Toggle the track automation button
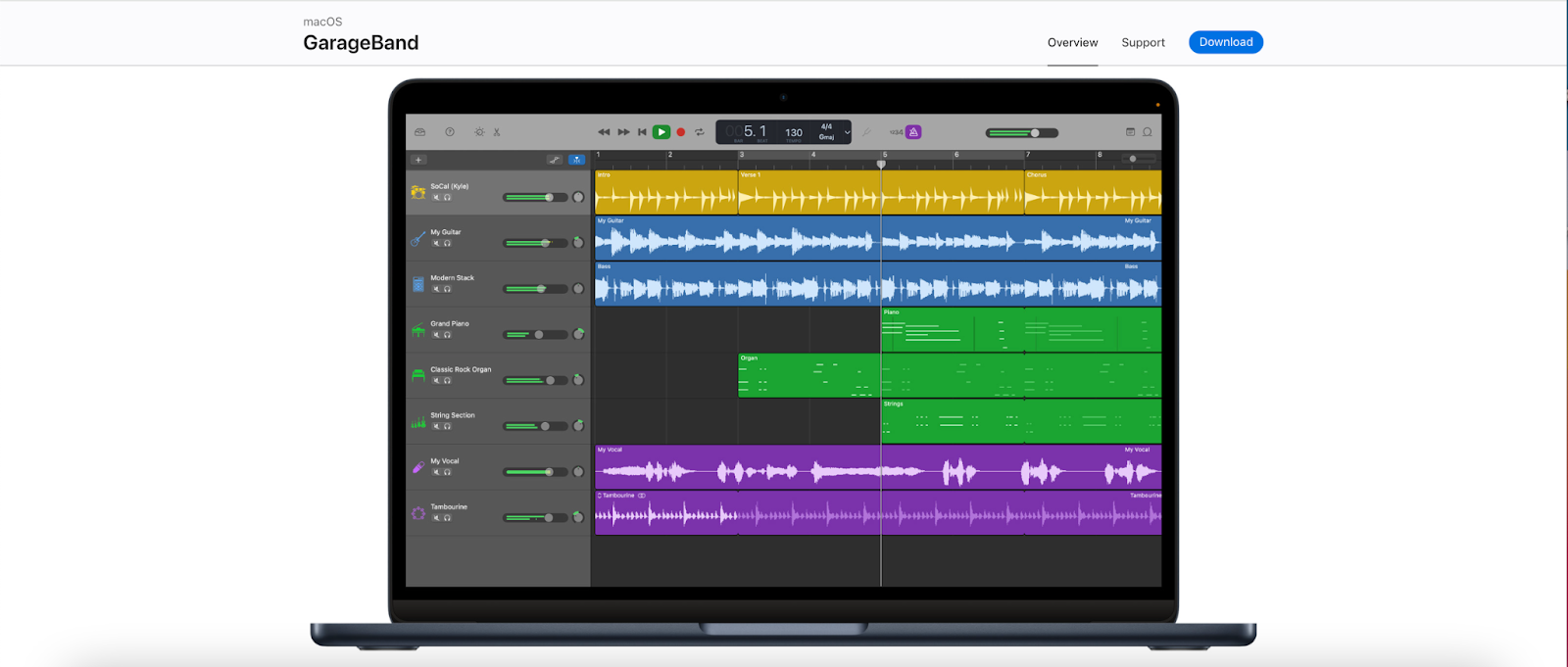Viewport: 1568px width, 667px height. pos(555,160)
